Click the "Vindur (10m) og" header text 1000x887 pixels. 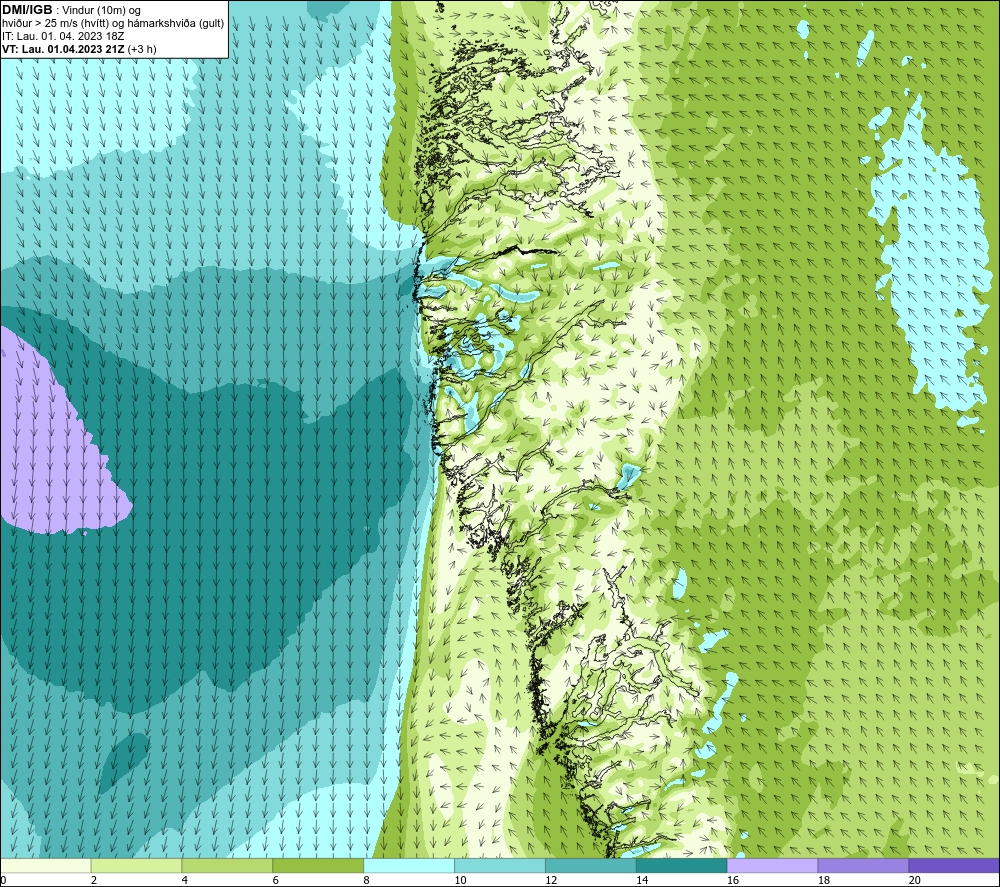coord(102,11)
